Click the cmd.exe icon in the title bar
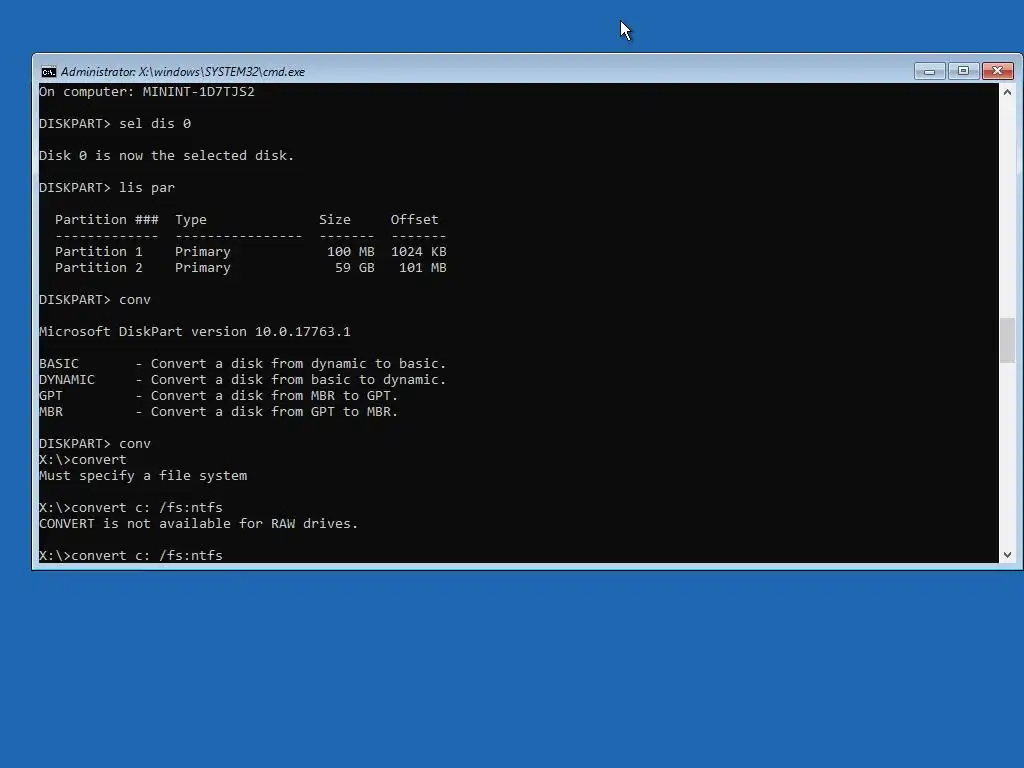The image size is (1024, 768). [48, 72]
